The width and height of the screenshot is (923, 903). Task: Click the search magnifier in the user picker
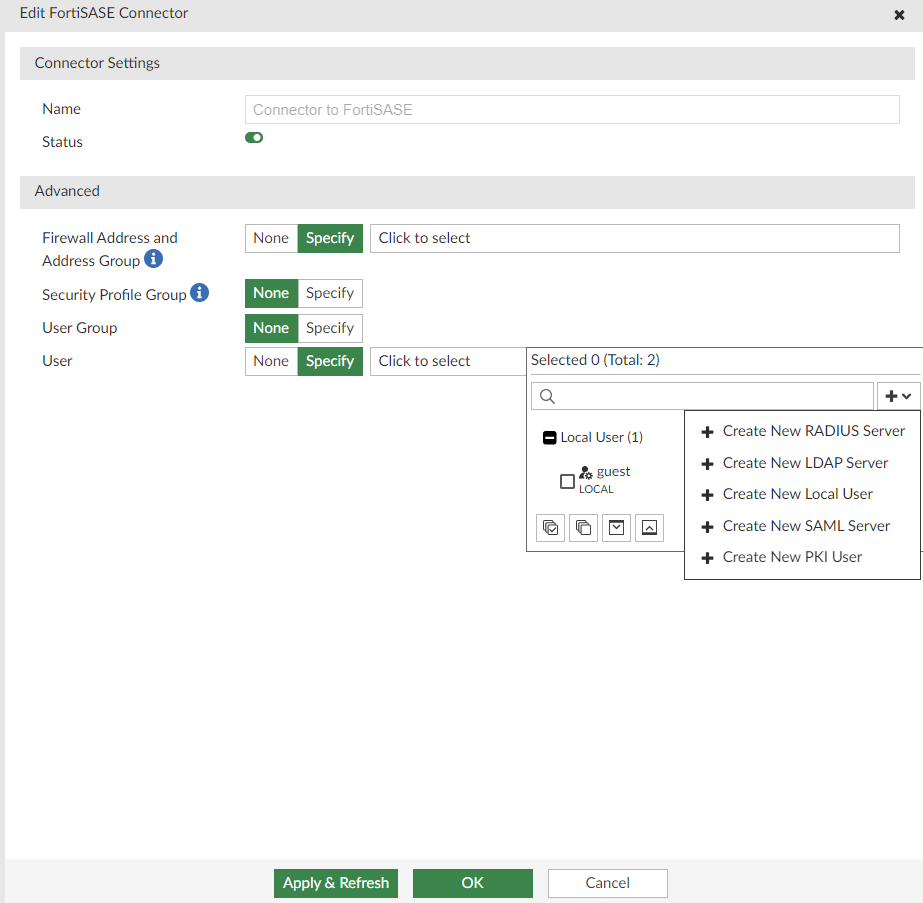pos(546,396)
